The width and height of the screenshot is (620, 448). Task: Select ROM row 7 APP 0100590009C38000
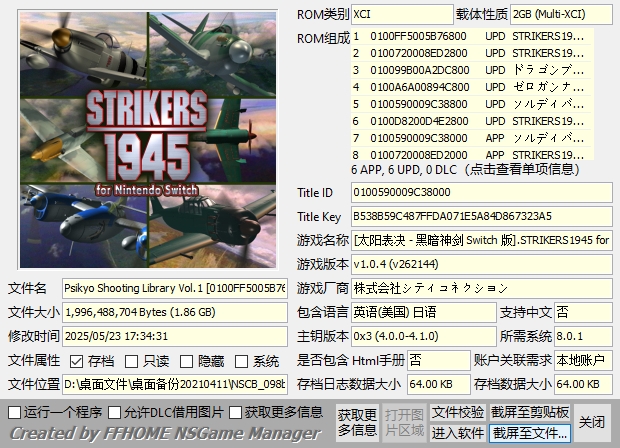coord(470,138)
